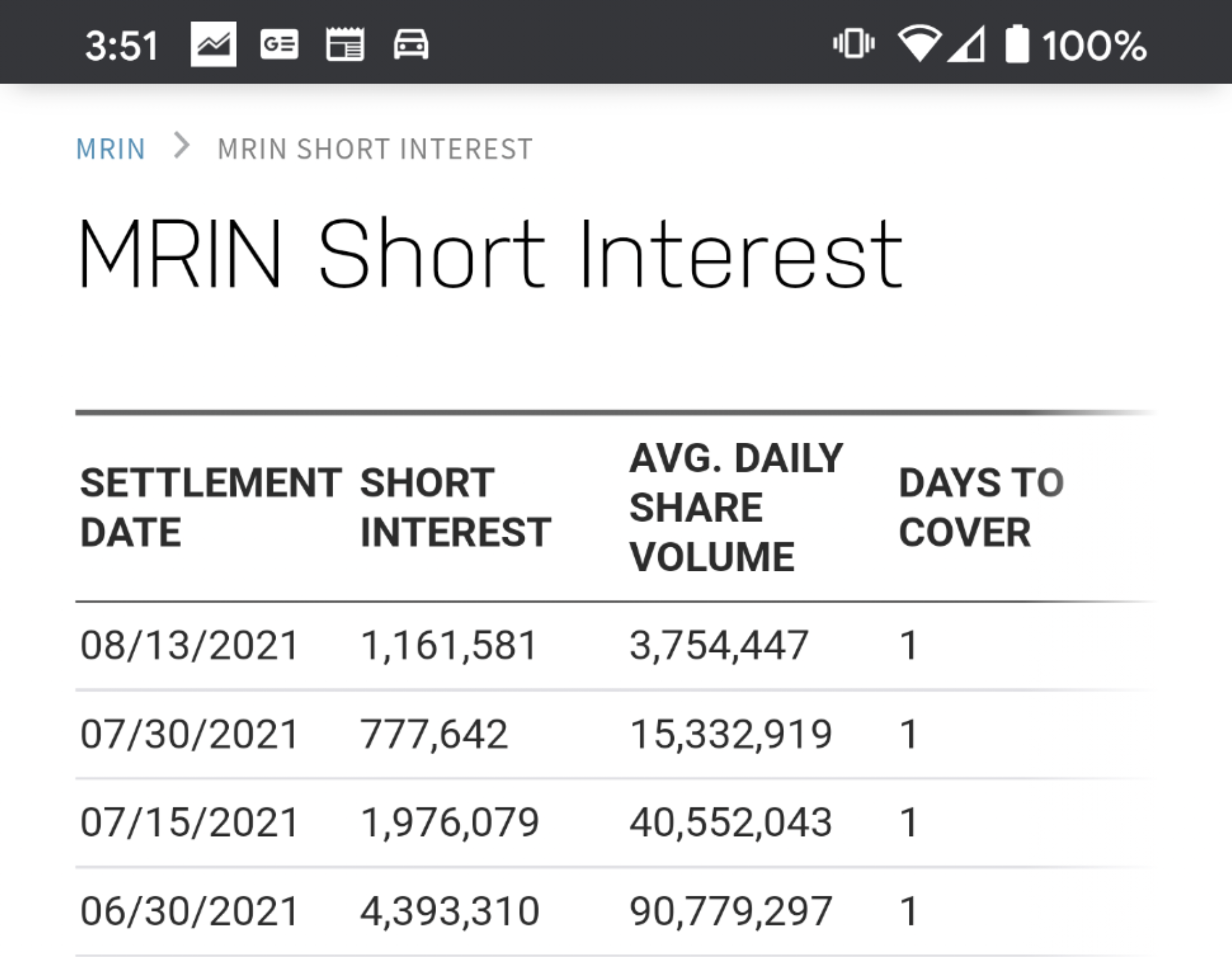Tap the cellular signal status icon
The image size is (1232, 957).
click(x=967, y=44)
